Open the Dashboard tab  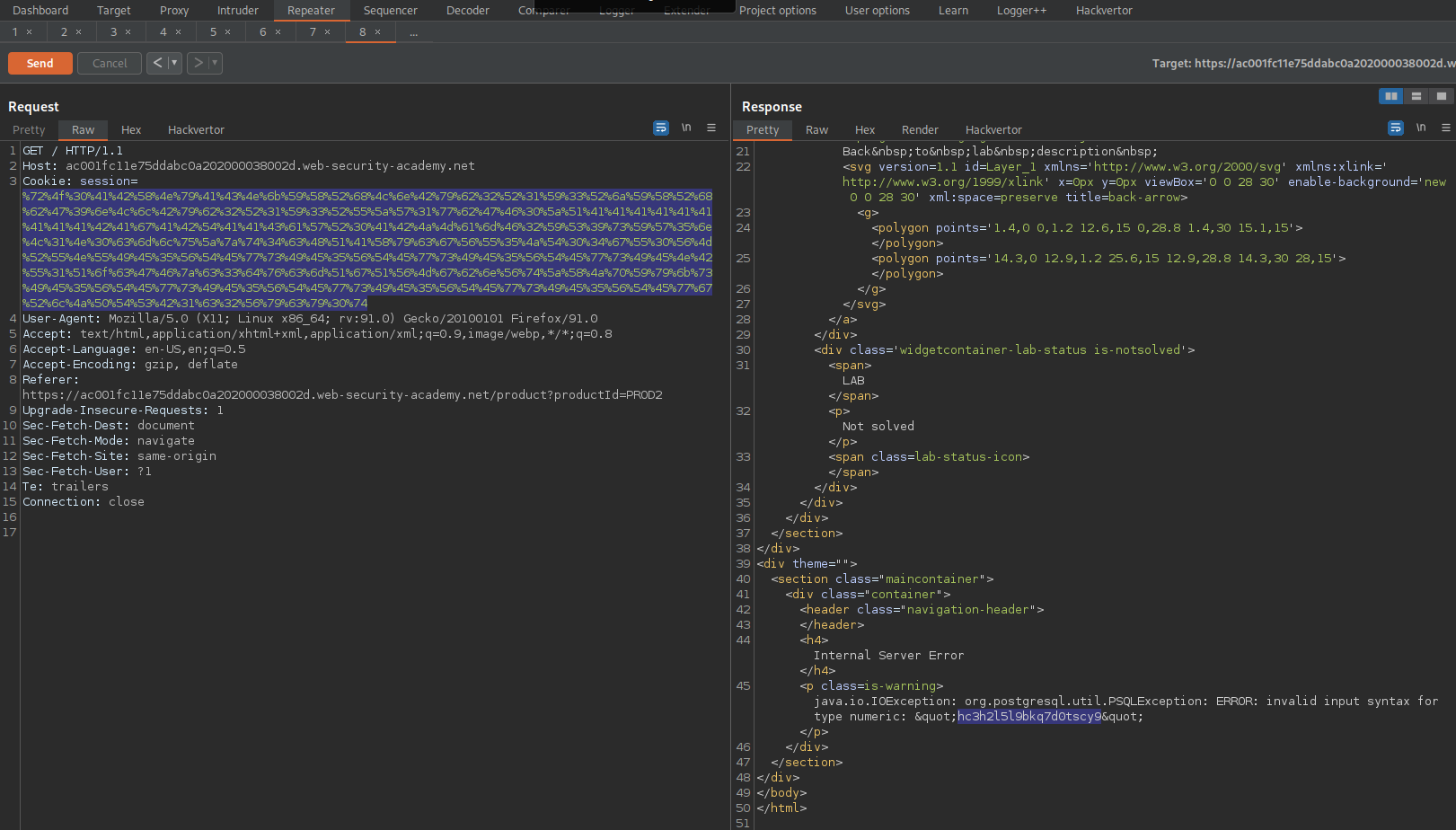coord(40,11)
